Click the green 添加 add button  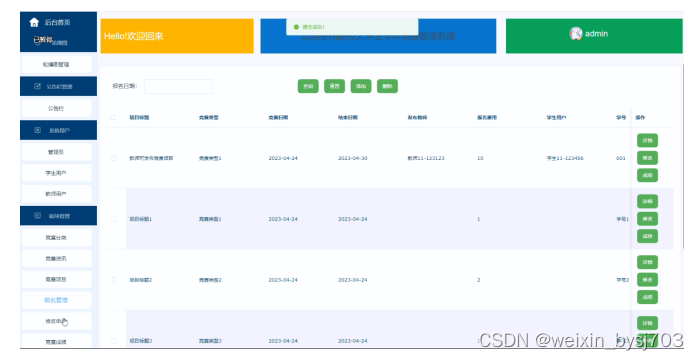click(361, 86)
